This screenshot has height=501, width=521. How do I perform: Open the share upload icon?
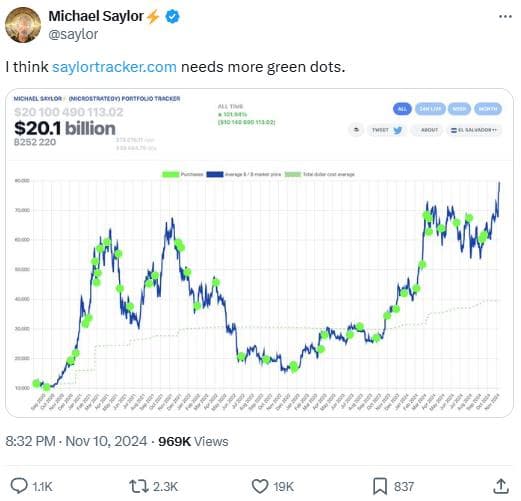click(501, 486)
